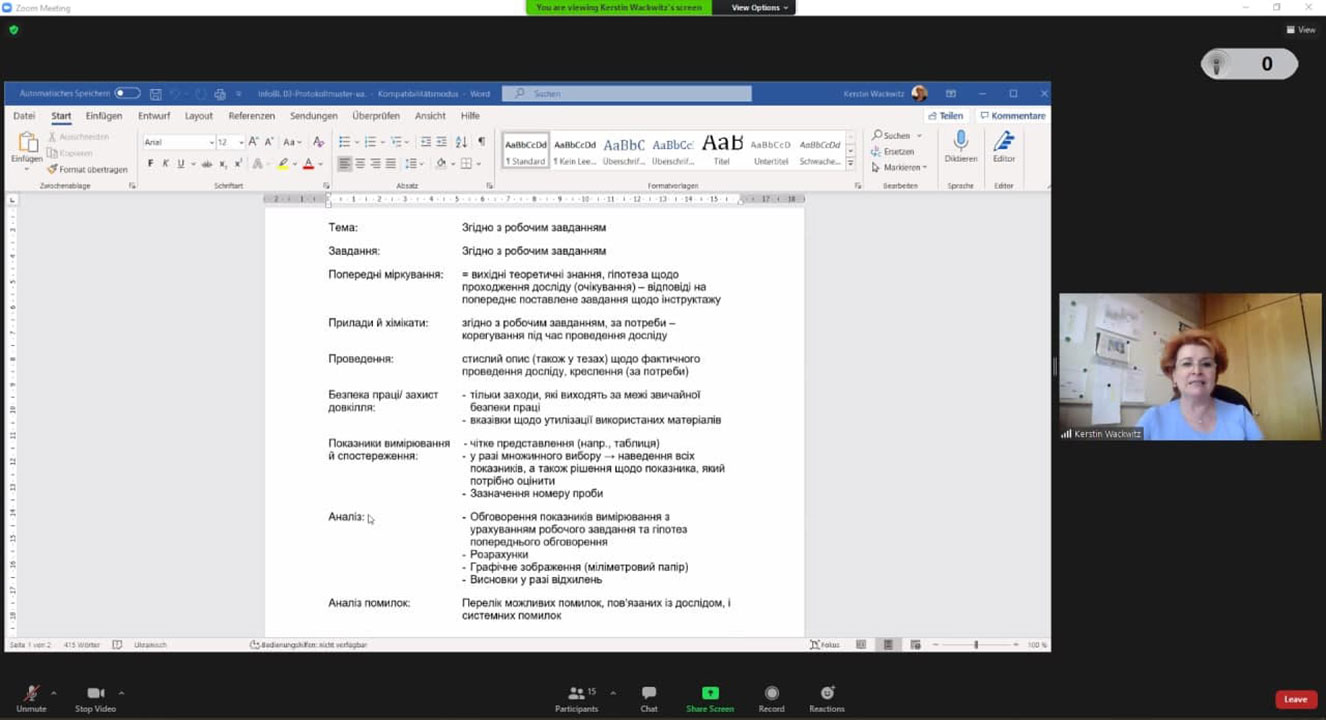This screenshot has width=1326, height=720.
Task: Click Format übertragen (format painter)
Action: 87,170
